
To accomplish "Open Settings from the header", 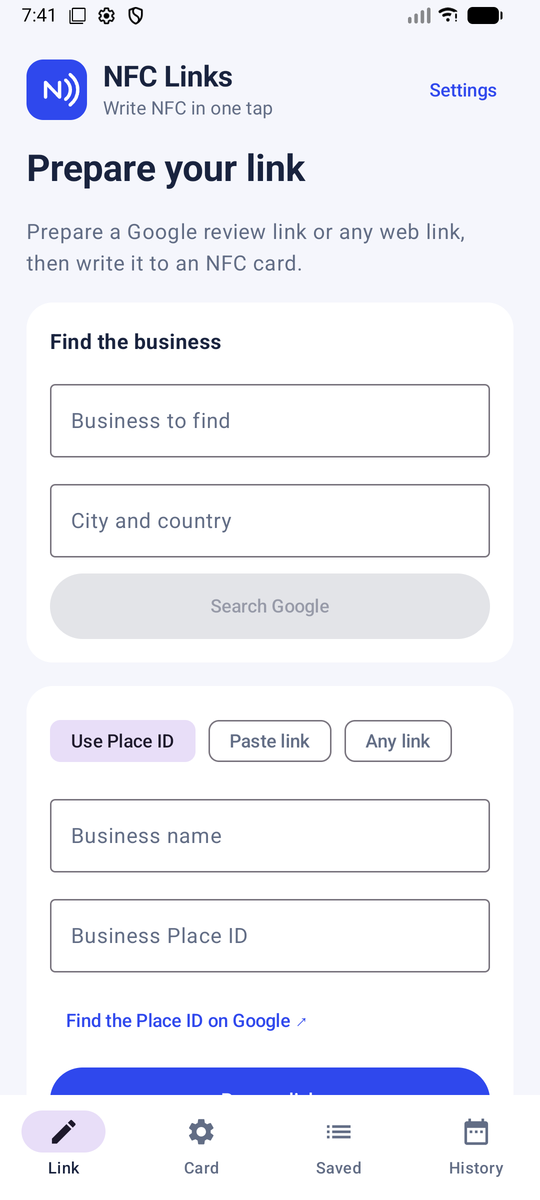I will [463, 90].
